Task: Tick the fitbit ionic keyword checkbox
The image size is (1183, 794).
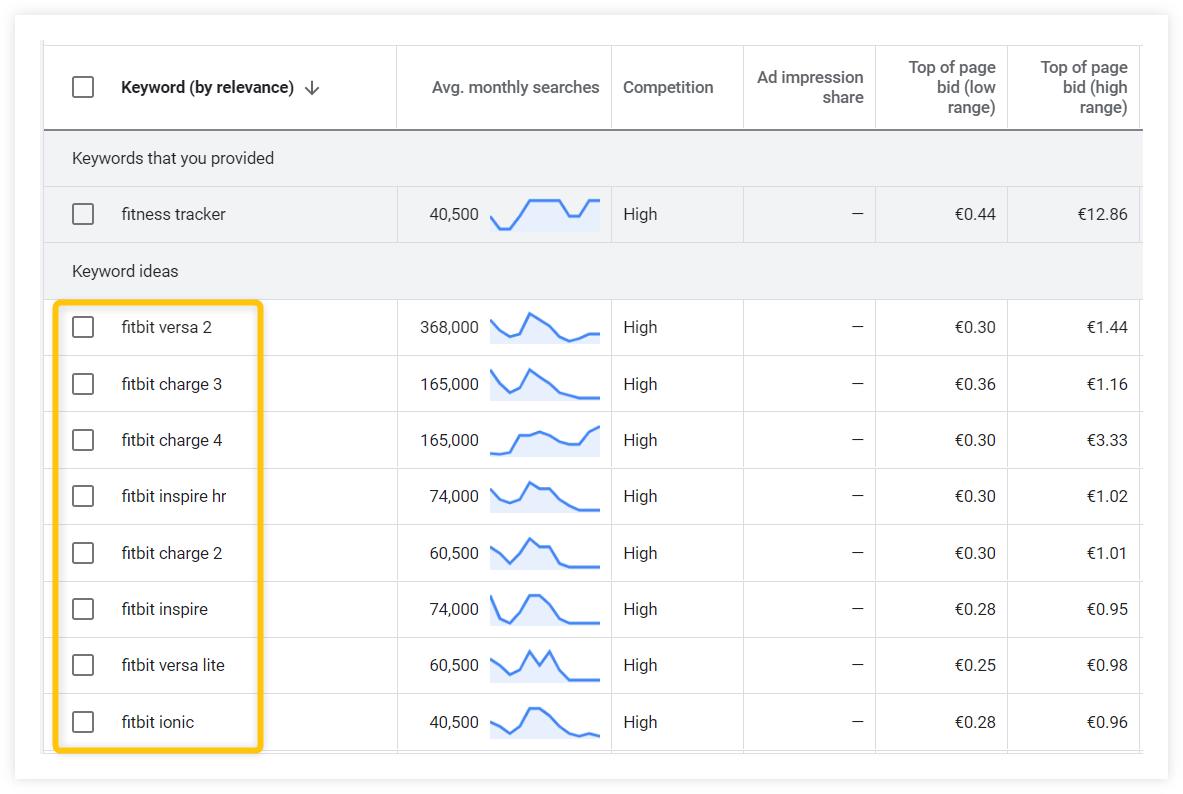Action: (83, 722)
